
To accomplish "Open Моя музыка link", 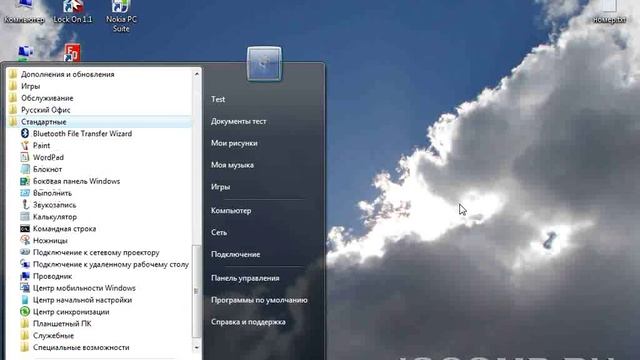I will coord(232,165).
